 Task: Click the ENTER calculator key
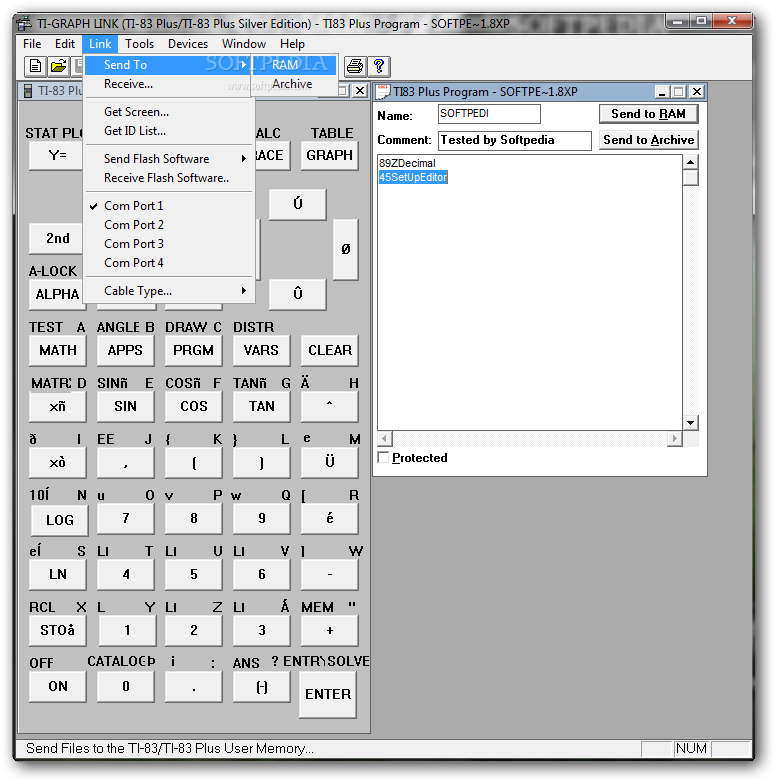click(328, 694)
